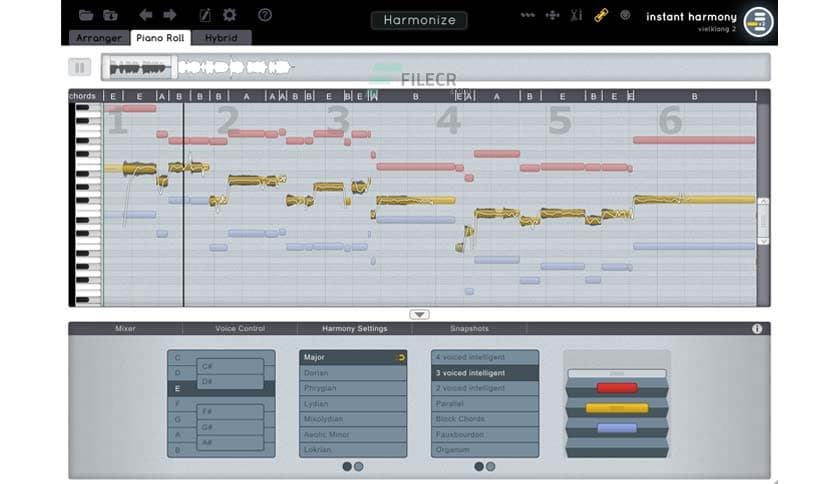Screen dimensions: 836x484
Task: Select Block Chords harmony mode
Action: (485, 419)
